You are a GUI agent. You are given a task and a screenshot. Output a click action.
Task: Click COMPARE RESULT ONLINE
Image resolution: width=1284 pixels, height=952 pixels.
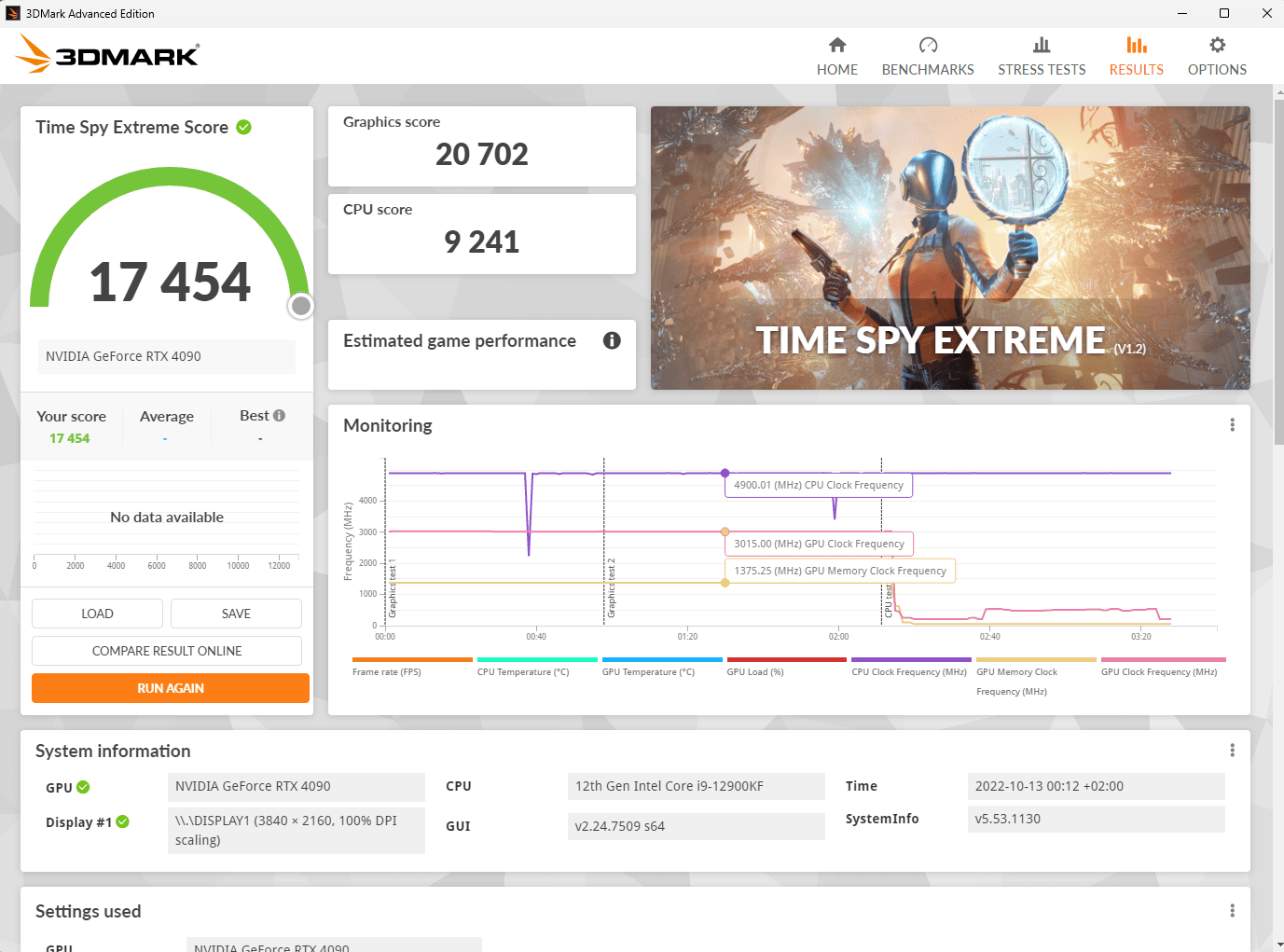point(167,651)
